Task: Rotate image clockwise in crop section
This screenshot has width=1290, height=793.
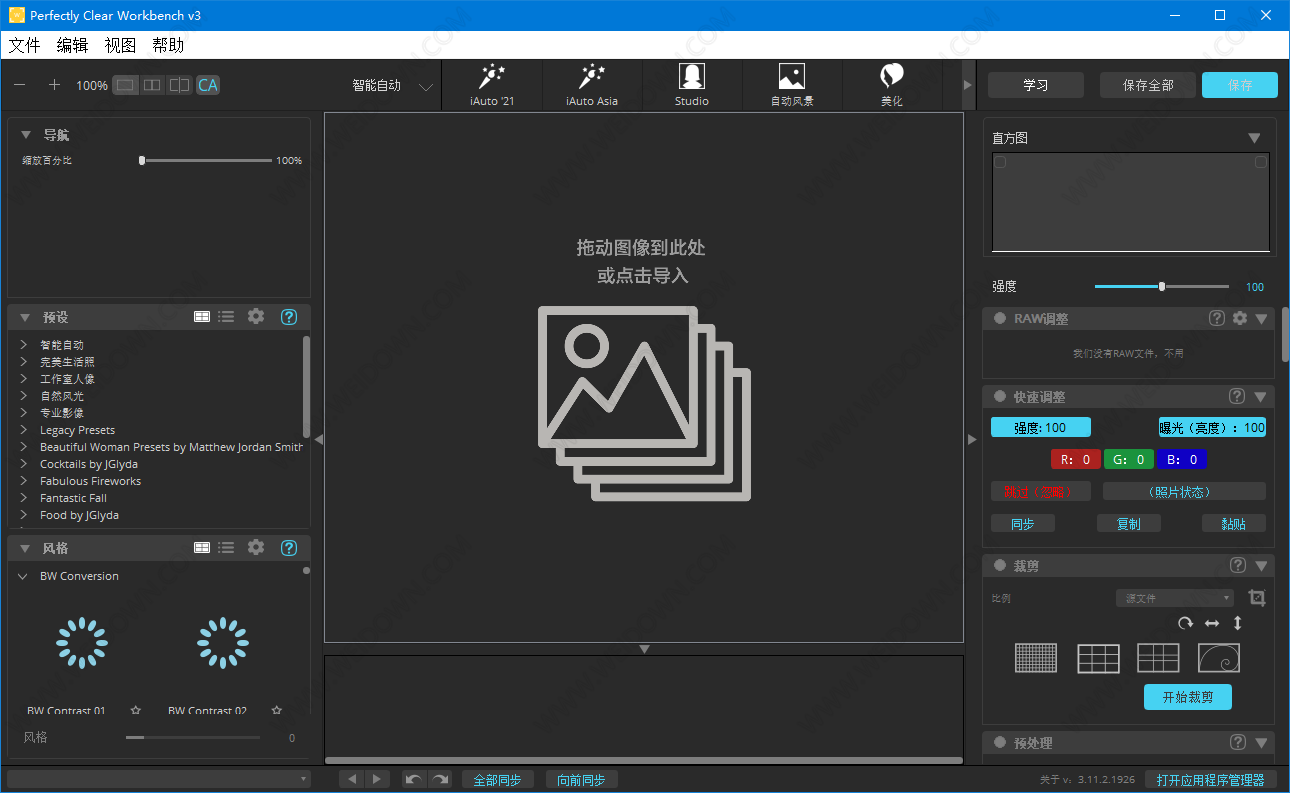Action: (1185, 623)
